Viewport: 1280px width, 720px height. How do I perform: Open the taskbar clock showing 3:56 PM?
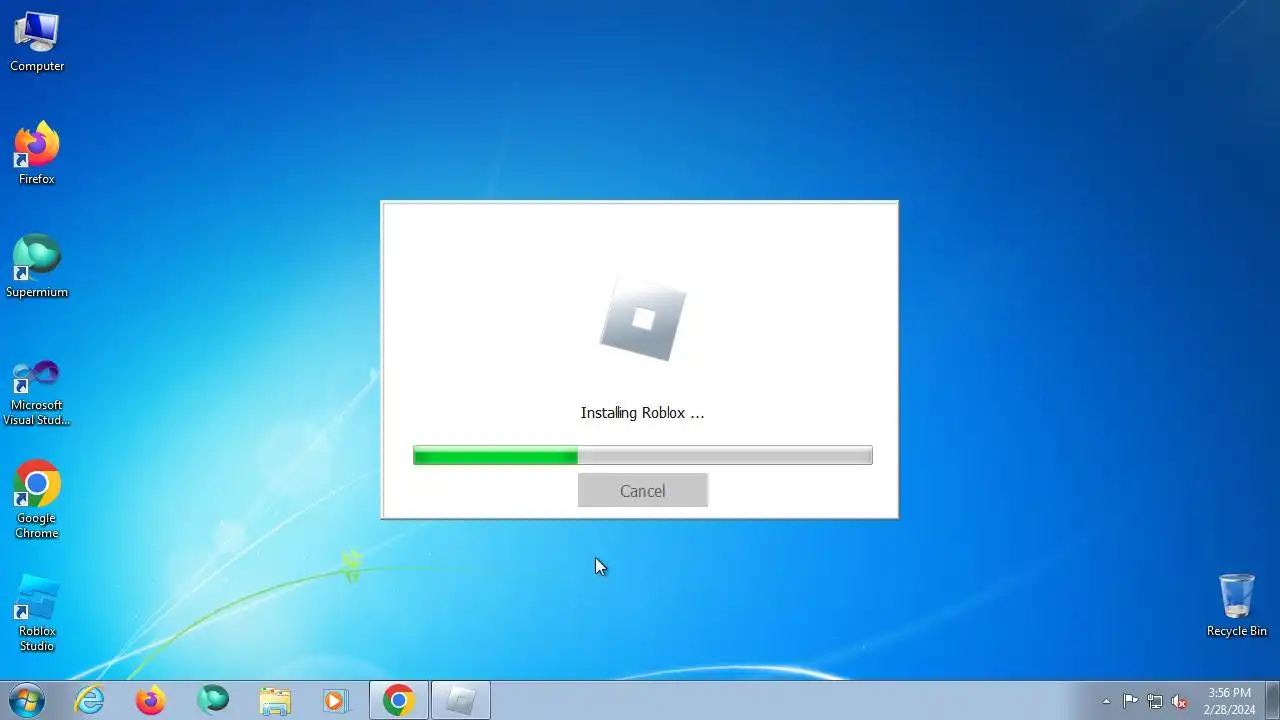(1230, 701)
